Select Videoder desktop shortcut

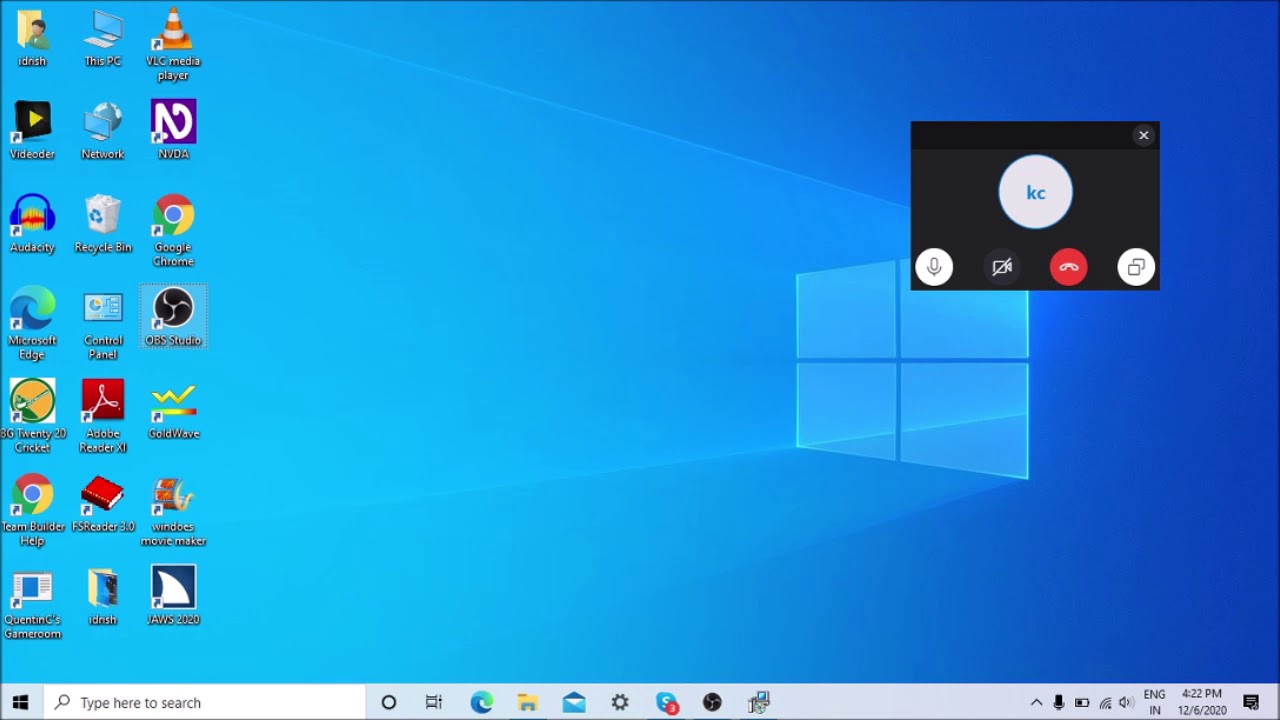point(32,131)
